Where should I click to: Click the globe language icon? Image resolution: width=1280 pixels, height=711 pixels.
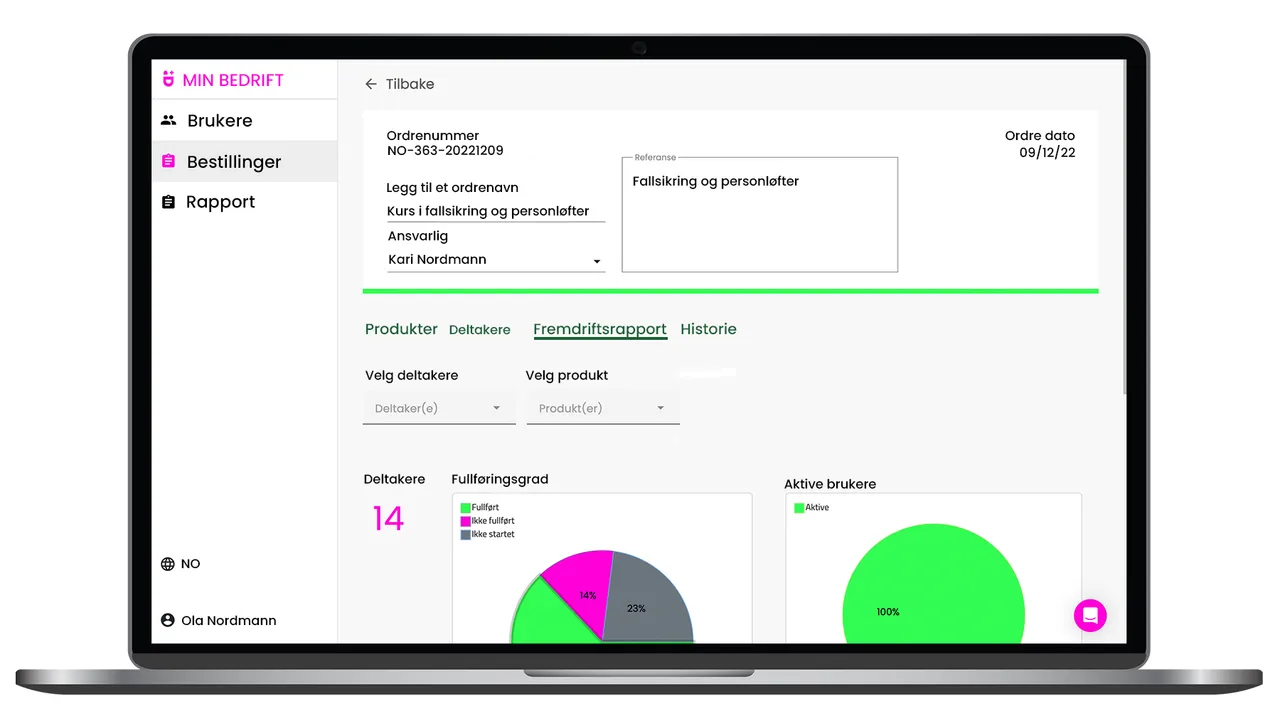168,564
